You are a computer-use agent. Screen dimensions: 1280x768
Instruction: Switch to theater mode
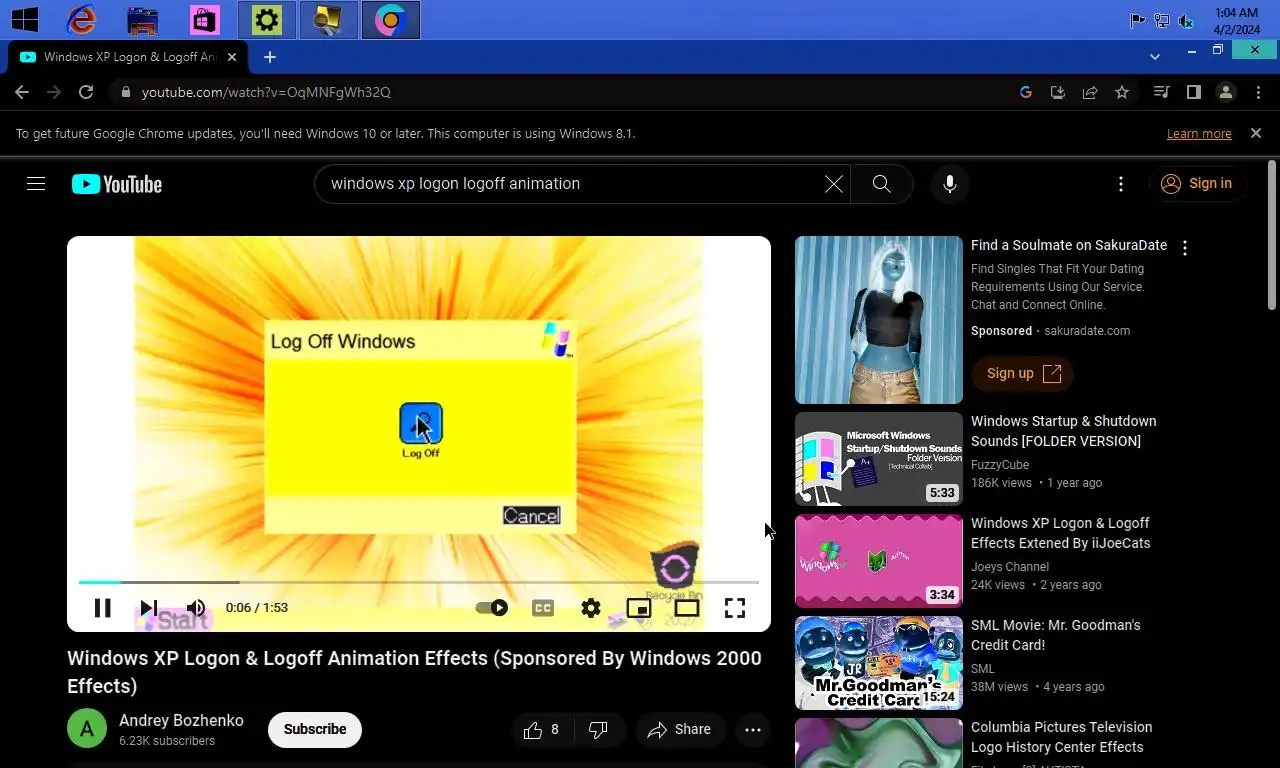(687, 608)
